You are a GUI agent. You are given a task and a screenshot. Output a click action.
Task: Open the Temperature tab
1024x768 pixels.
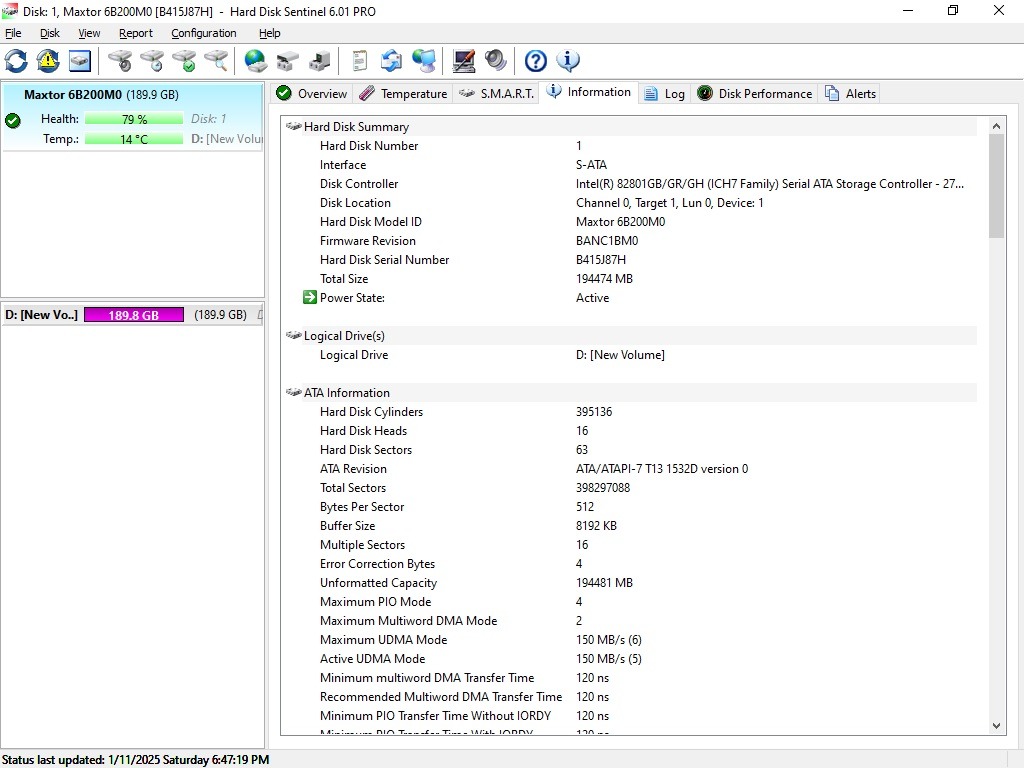(403, 94)
